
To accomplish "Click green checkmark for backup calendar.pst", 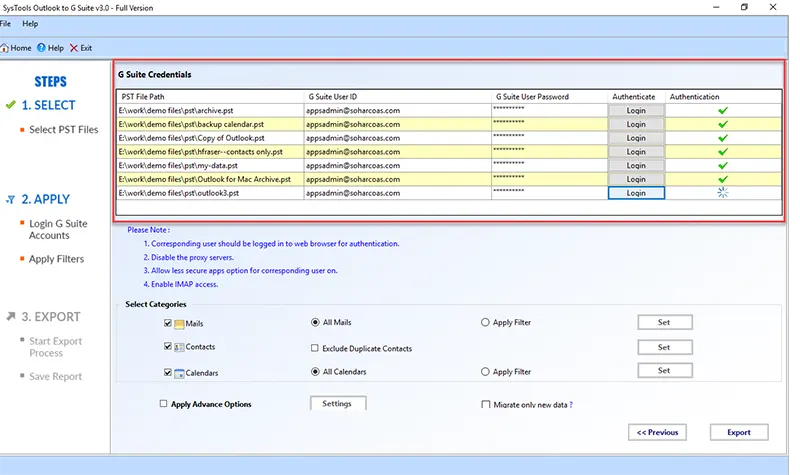I will 722,124.
